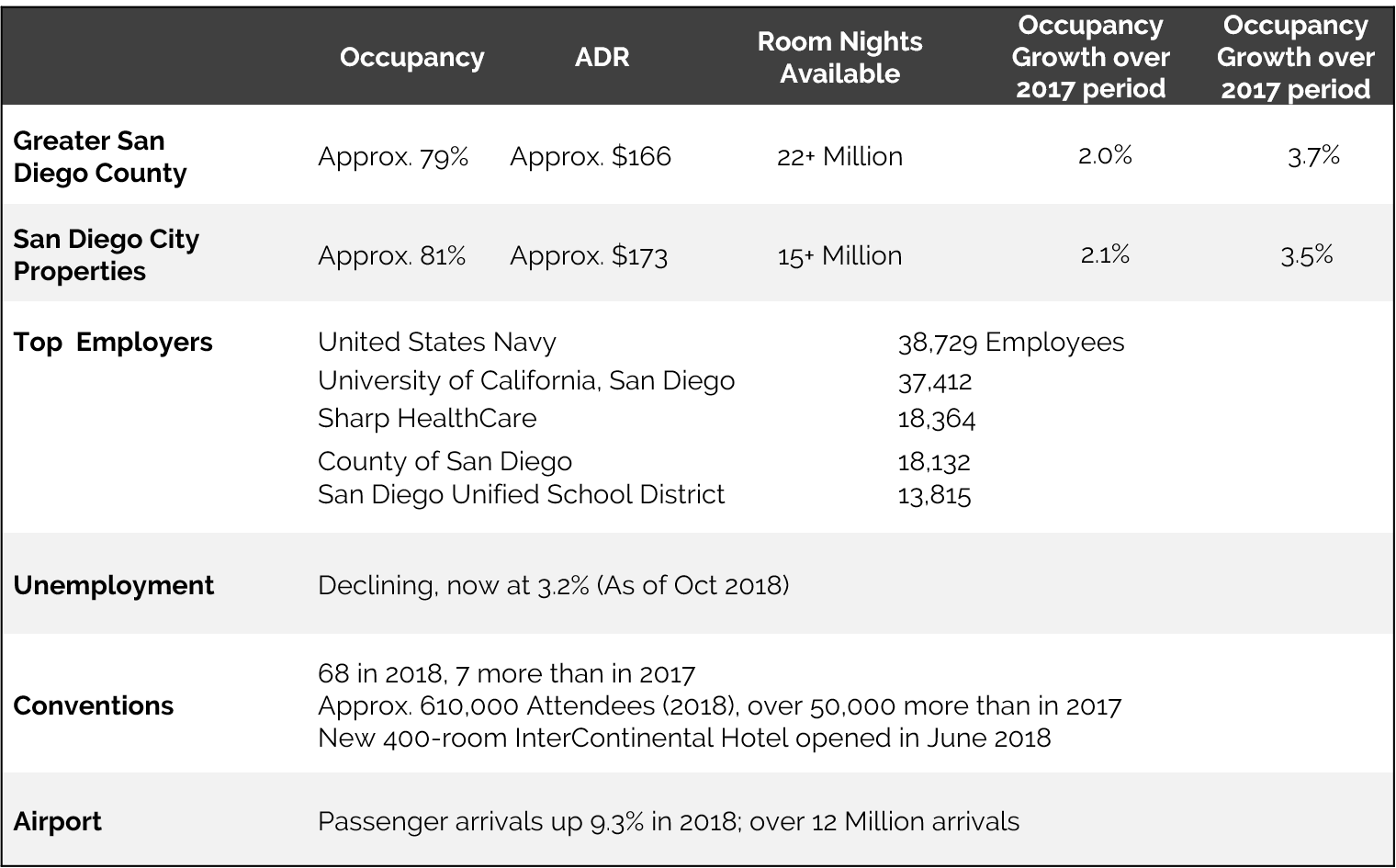Viewport: 1396px width, 868px height.
Task: Click the Conventions row label
Action: (94, 705)
